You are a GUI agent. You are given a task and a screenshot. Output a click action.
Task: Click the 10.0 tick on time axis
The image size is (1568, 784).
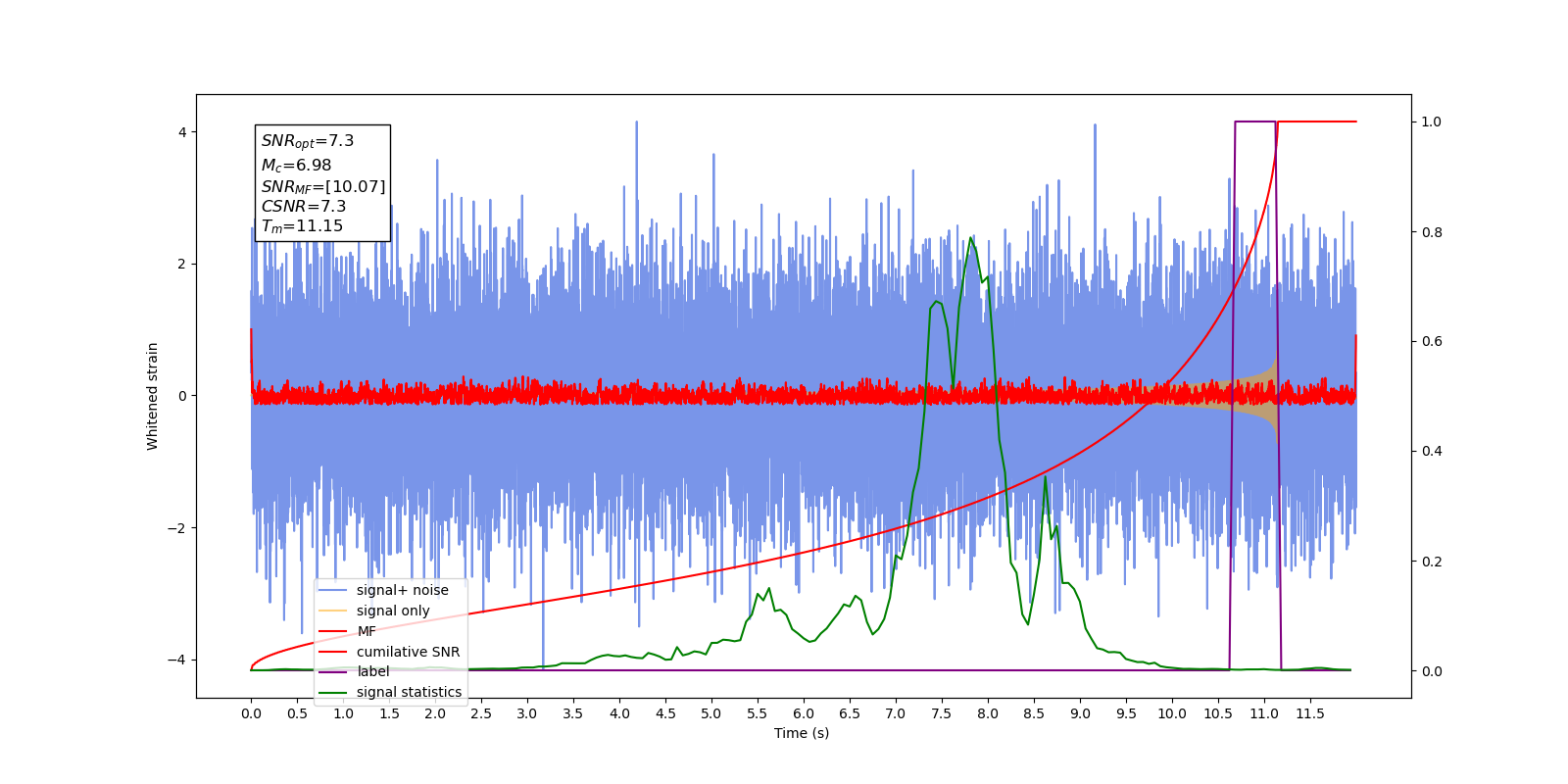[1172, 713]
